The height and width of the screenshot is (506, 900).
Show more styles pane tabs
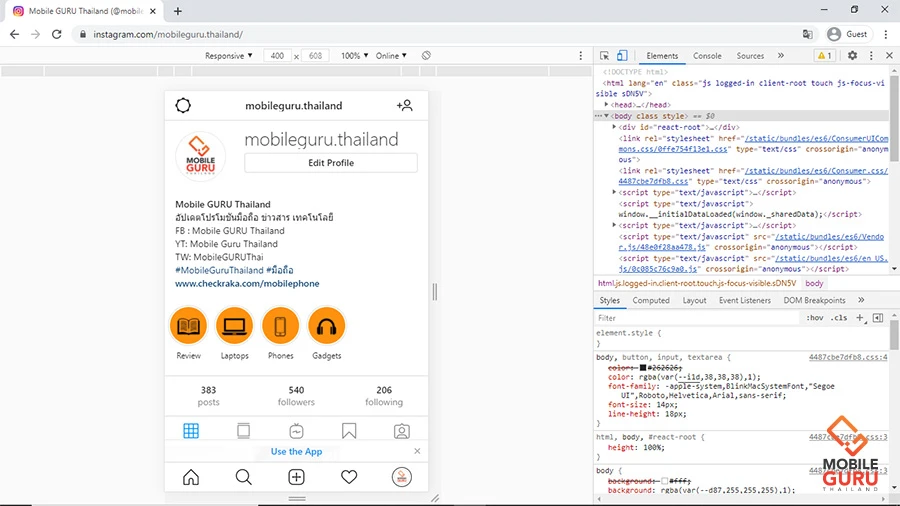point(861,300)
